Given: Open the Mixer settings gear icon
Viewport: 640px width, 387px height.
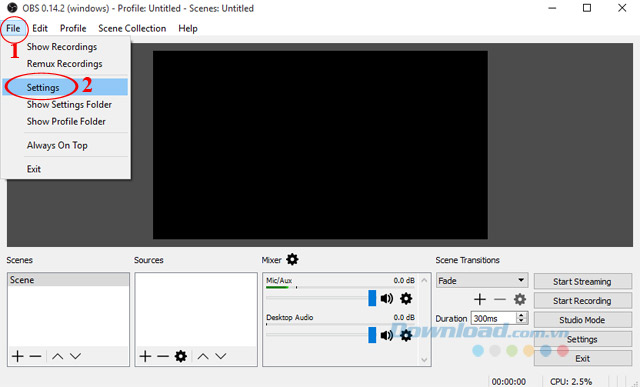Looking at the screenshot, I should [292, 260].
